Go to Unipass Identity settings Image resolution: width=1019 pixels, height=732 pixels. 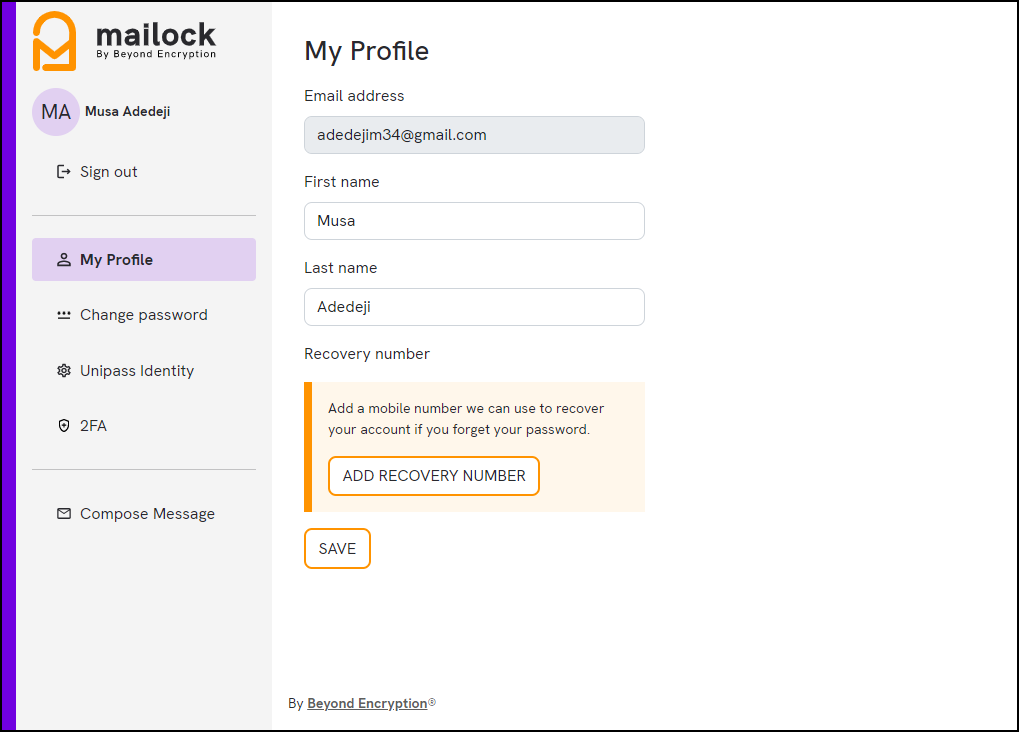click(136, 370)
